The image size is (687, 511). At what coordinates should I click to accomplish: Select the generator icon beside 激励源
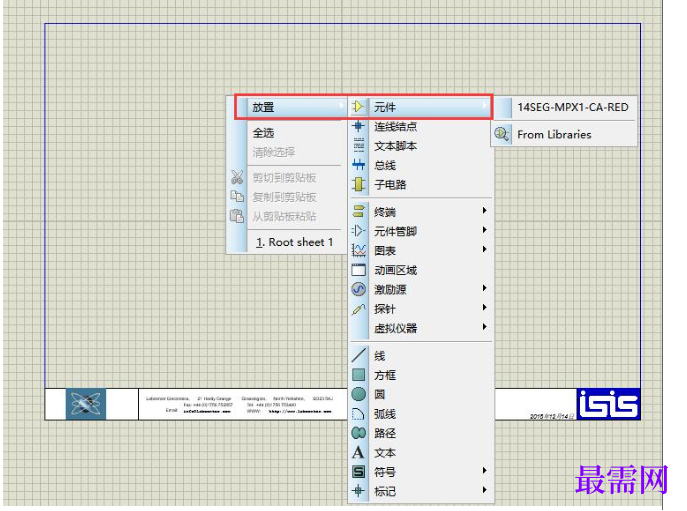358,289
